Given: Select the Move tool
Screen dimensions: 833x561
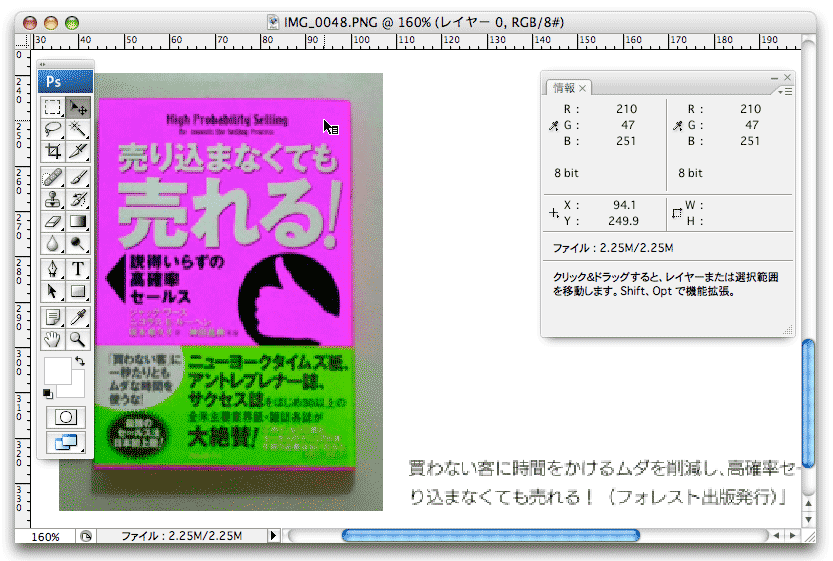Looking at the screenshot, I should click(78, 108).
